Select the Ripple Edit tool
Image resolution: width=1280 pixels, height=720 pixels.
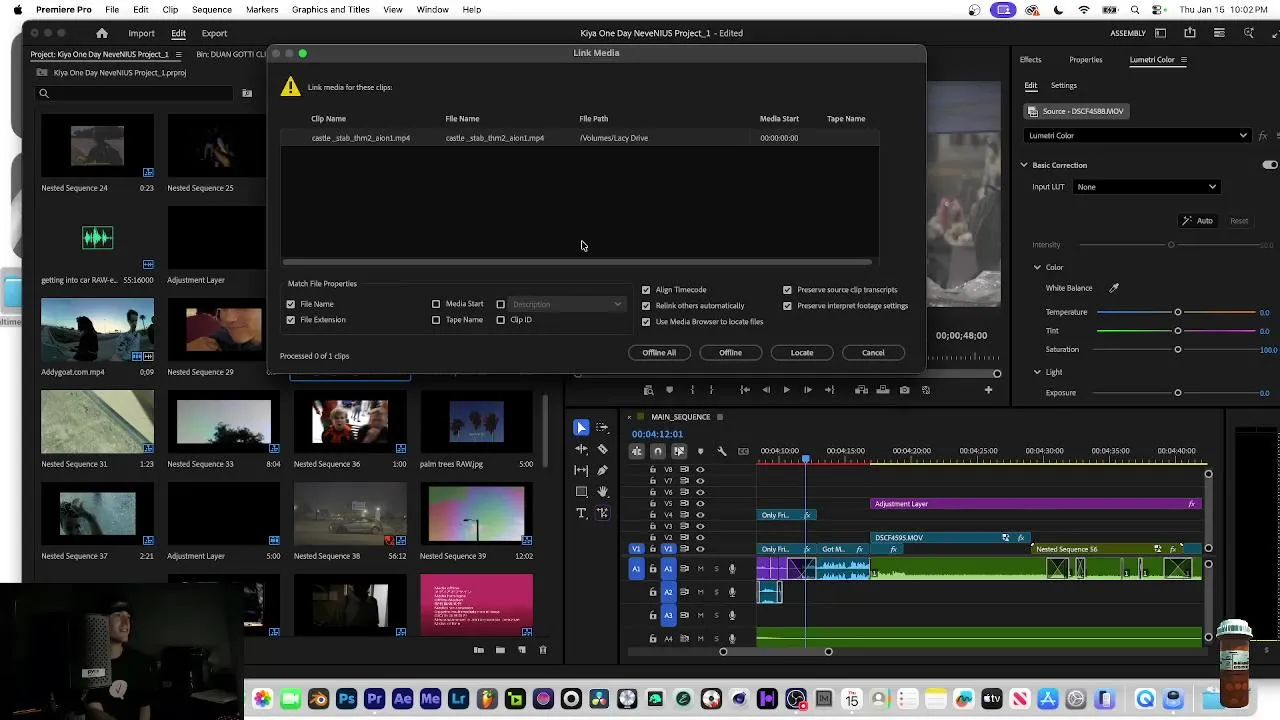[x=581, y=449]
